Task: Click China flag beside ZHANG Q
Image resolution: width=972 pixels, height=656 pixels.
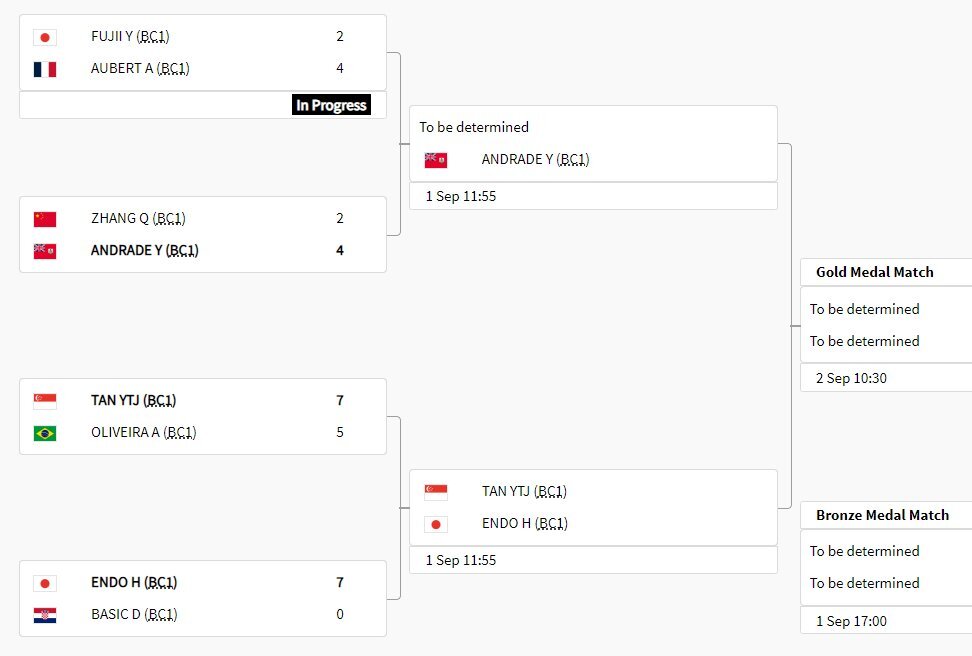Action: click(x=44, y=219)
